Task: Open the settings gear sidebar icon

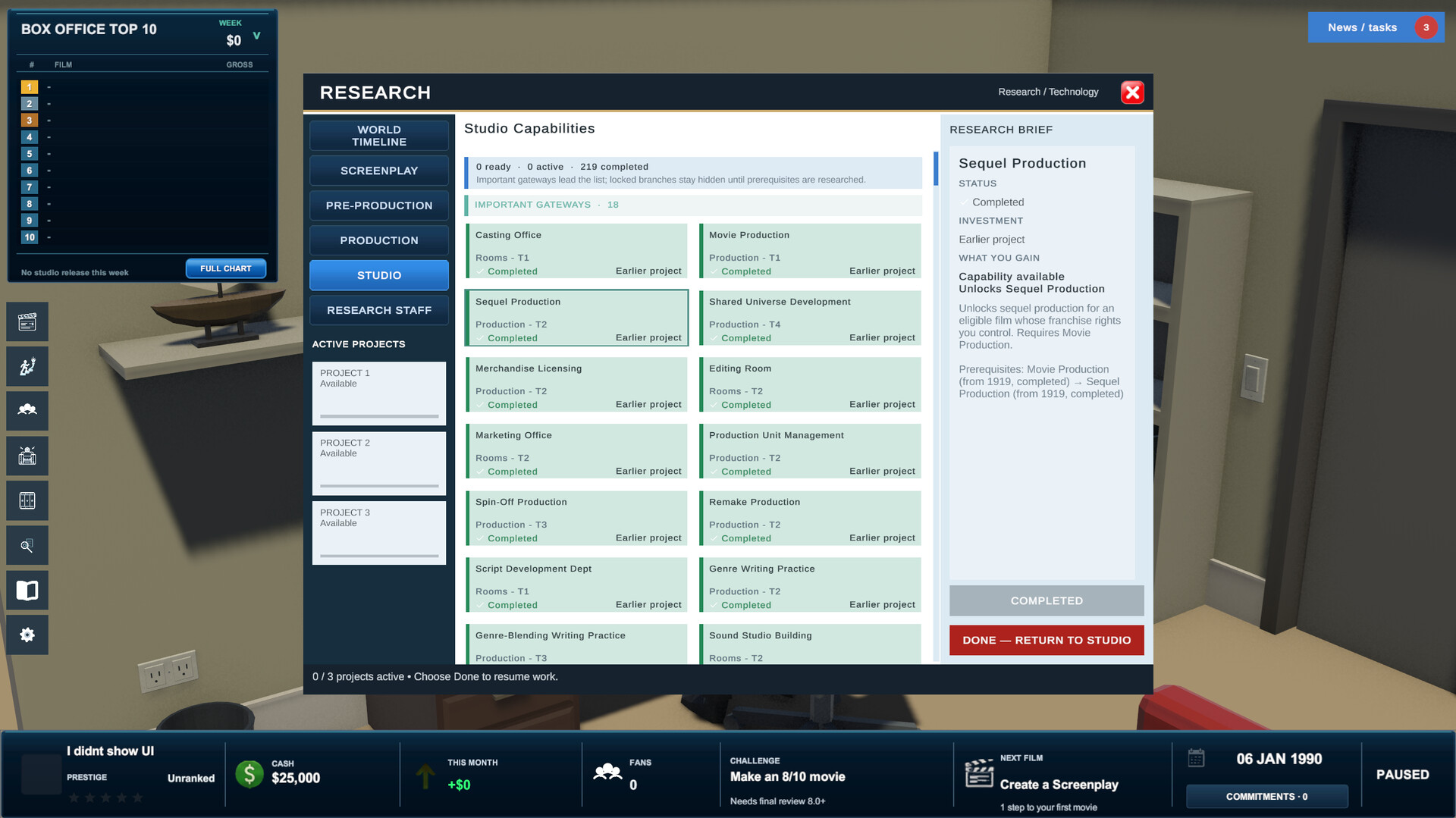Action: coord(27,635)
